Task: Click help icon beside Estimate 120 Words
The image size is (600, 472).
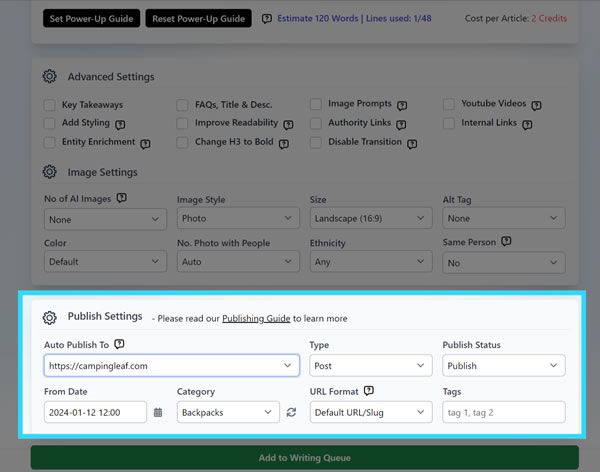Action: point(267,19)
